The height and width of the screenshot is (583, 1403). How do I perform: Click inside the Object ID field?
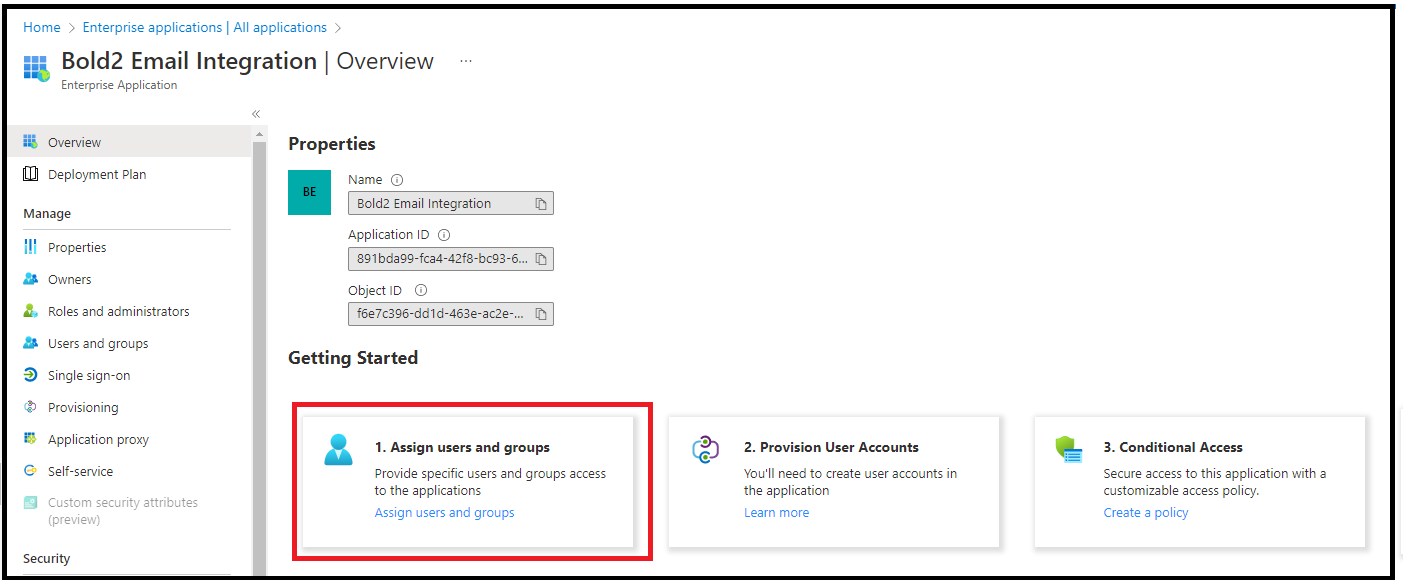point(440,313)
